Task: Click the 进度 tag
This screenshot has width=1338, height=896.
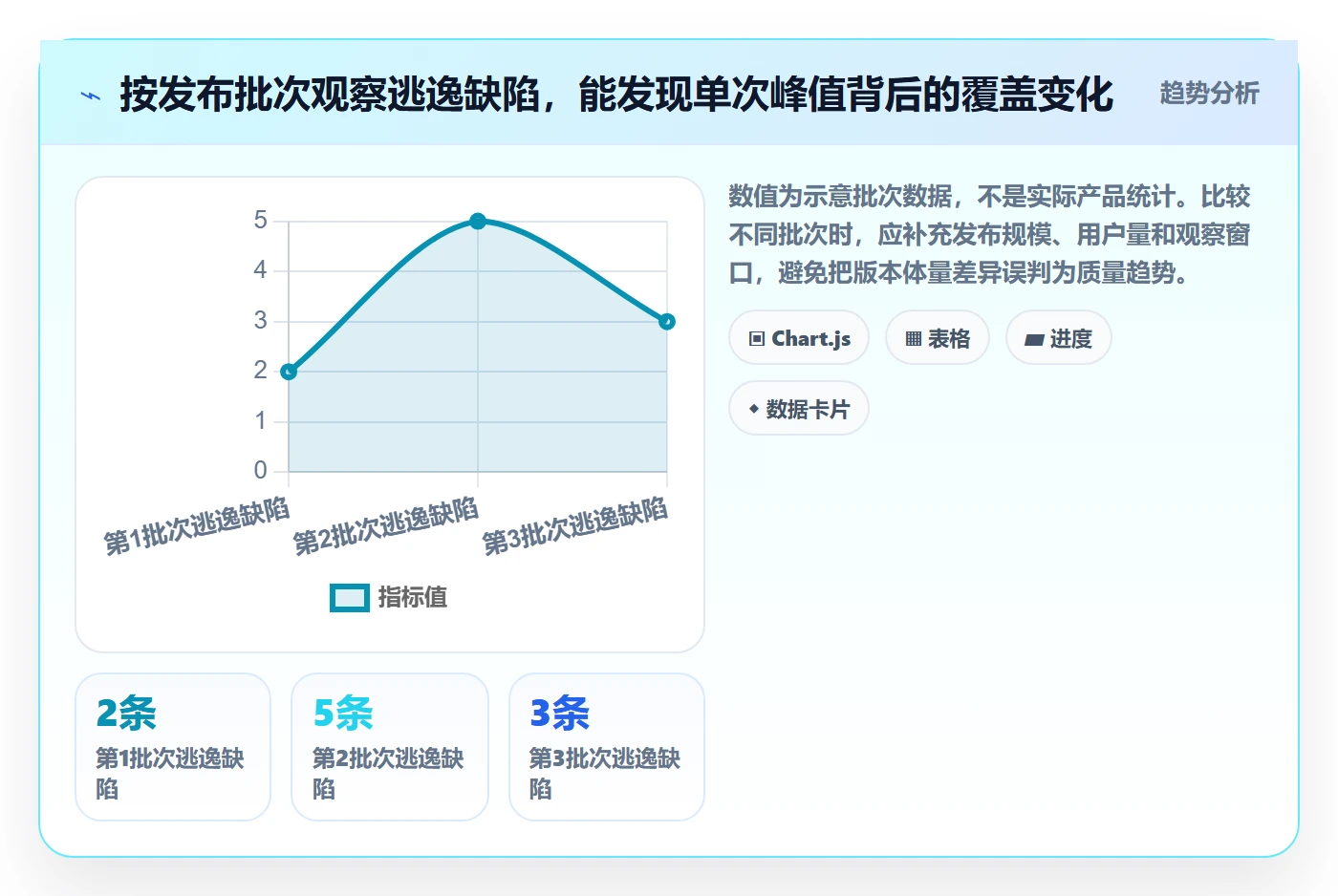Action: pyautogui.click(x=1059, y=338)
